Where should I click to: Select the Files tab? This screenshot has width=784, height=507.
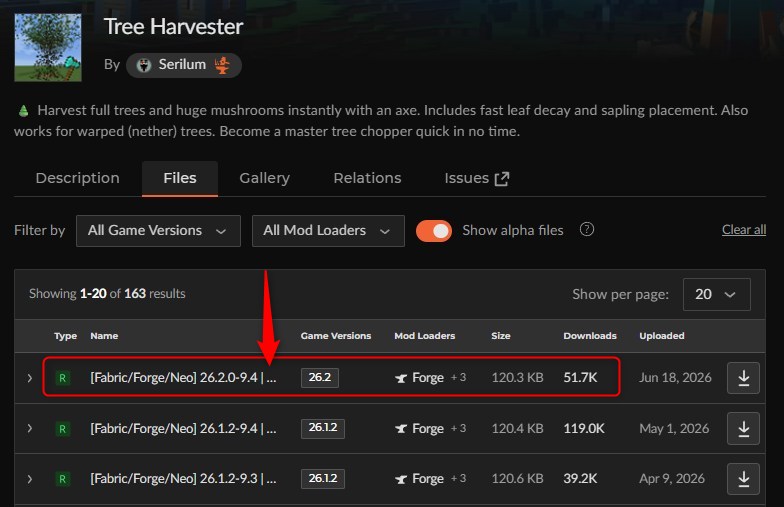(x=180, y=178)
